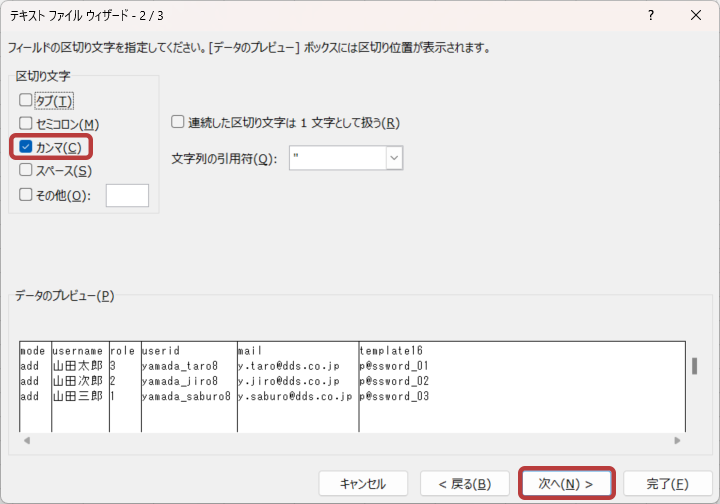
Task: Click the preview vertical scrollbar thumb
Action: coord(694,366)
